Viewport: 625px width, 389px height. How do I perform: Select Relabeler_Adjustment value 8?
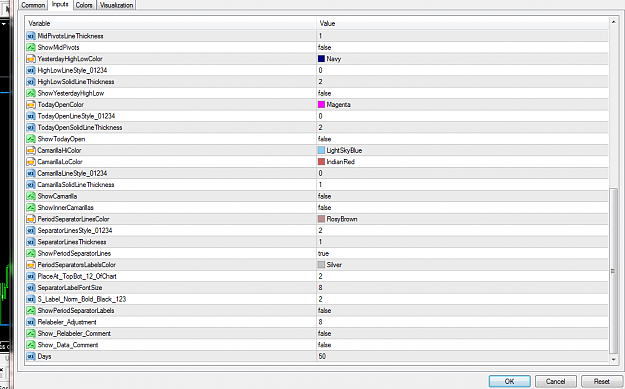coord(320,322)
